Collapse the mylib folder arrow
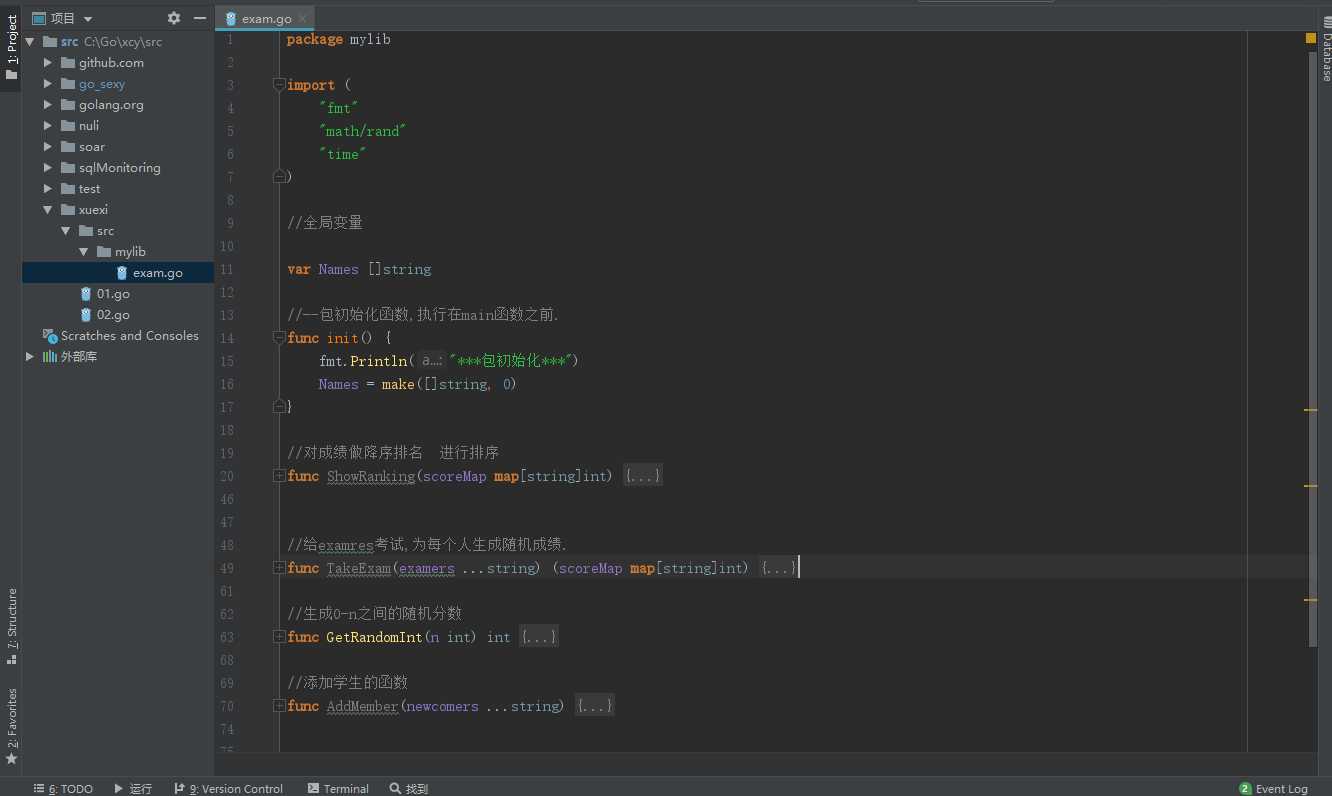Image resolution: width=1332 pixels, height=796 pixels. pos(84,252)
